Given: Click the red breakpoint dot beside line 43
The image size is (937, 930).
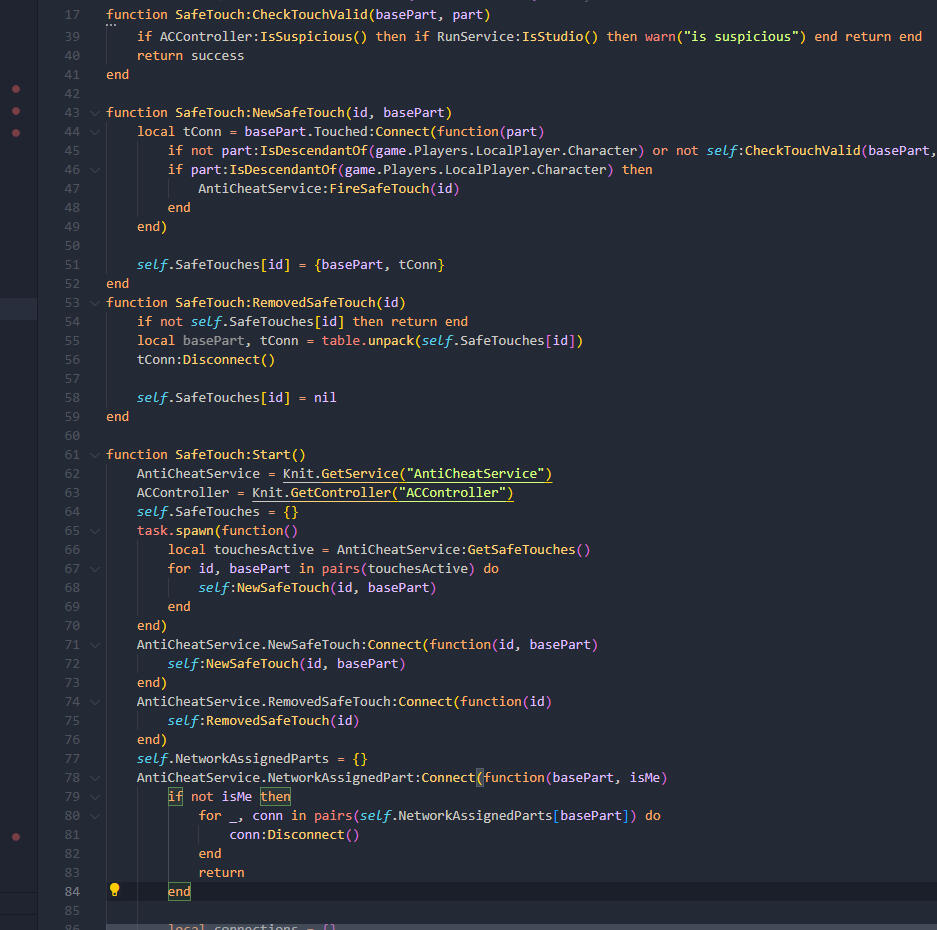Looking at the screenshot, I should [x=16, y=109].
